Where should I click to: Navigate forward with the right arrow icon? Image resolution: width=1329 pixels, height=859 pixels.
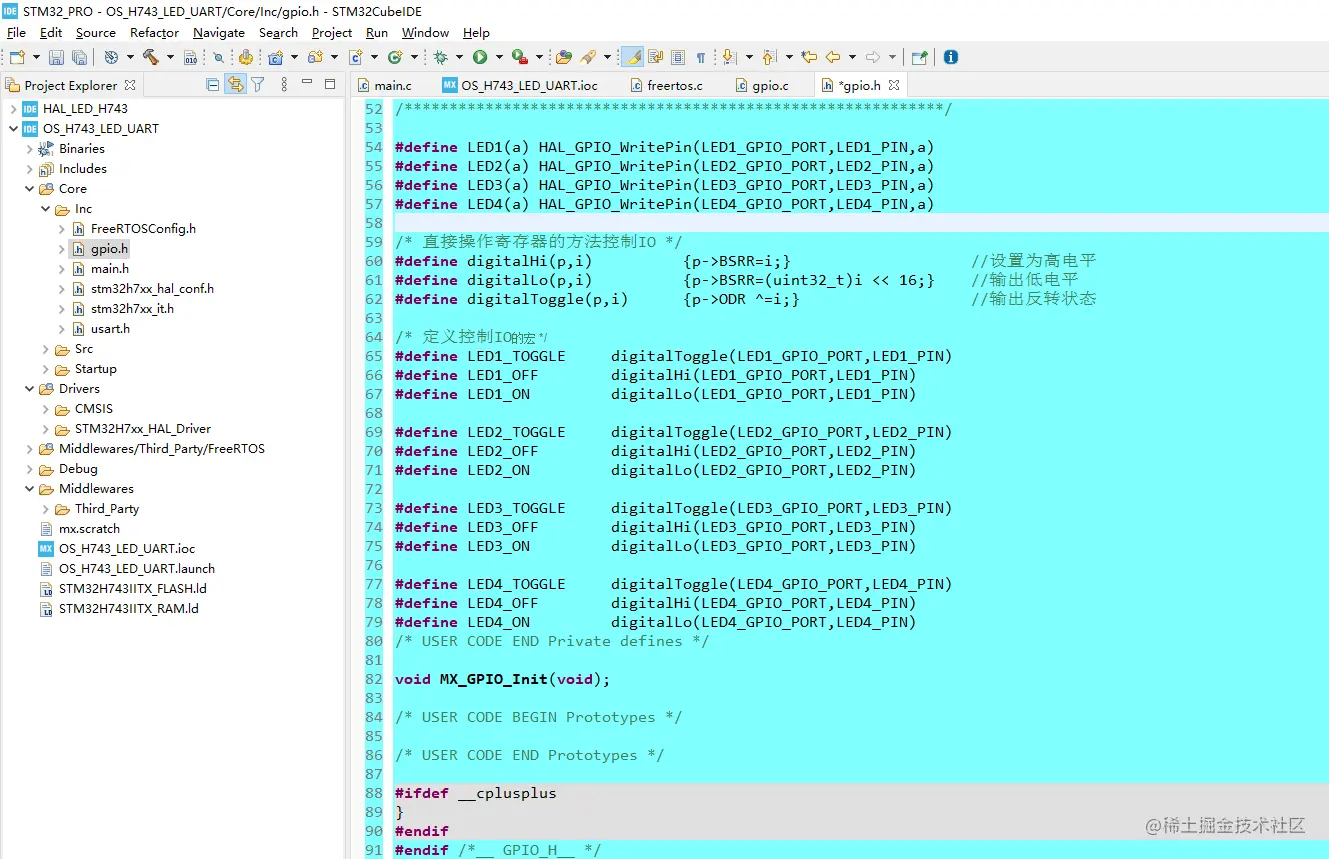pos(873,57)
